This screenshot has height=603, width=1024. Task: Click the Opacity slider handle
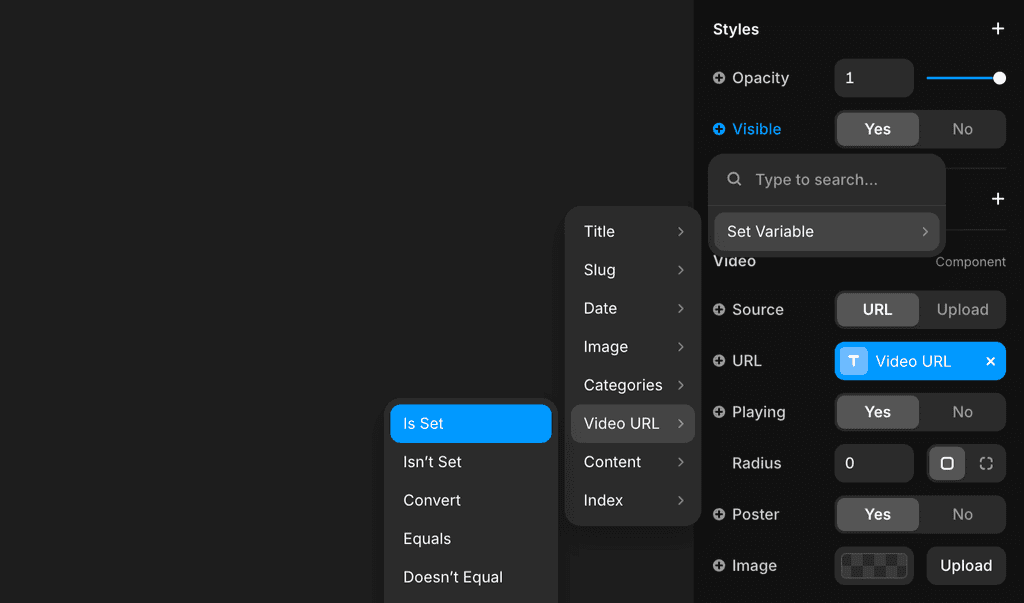tap(999, 77)
